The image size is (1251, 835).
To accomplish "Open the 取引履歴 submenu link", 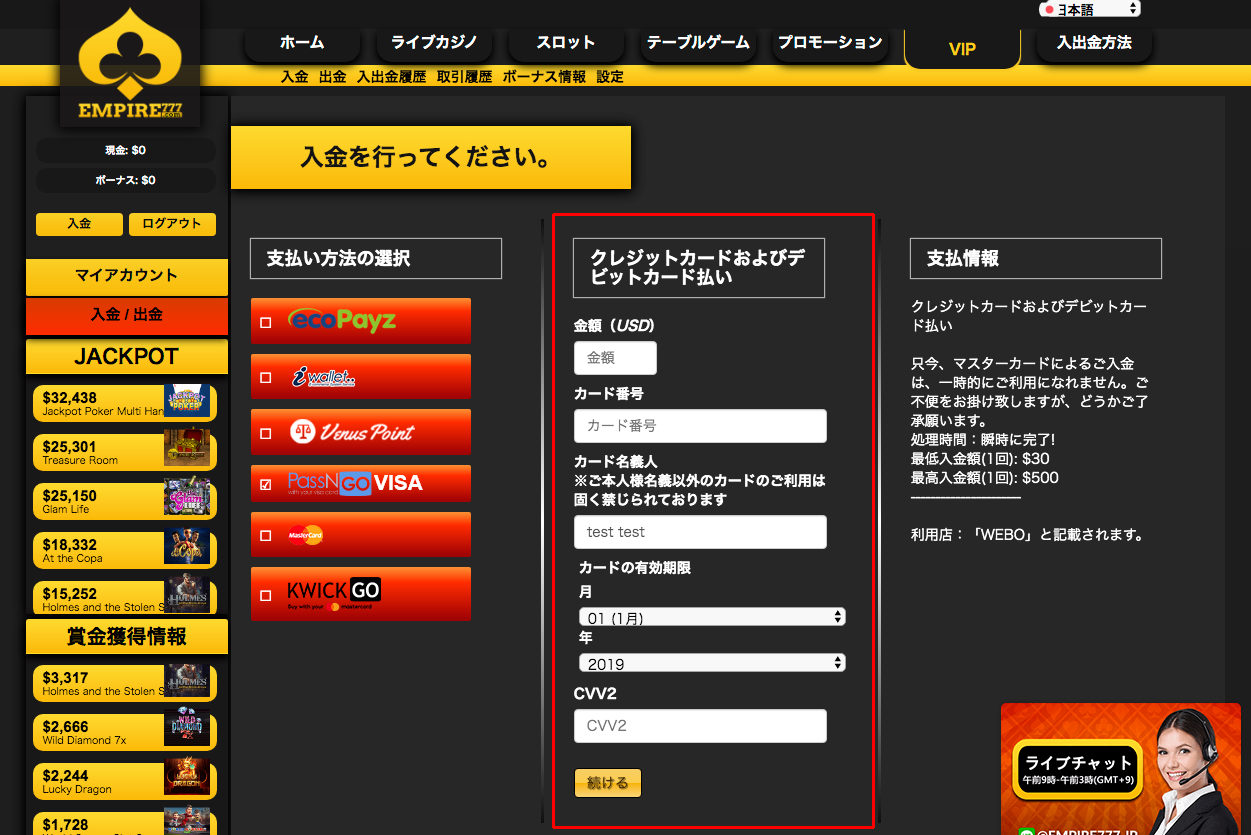I will (465, 77).
